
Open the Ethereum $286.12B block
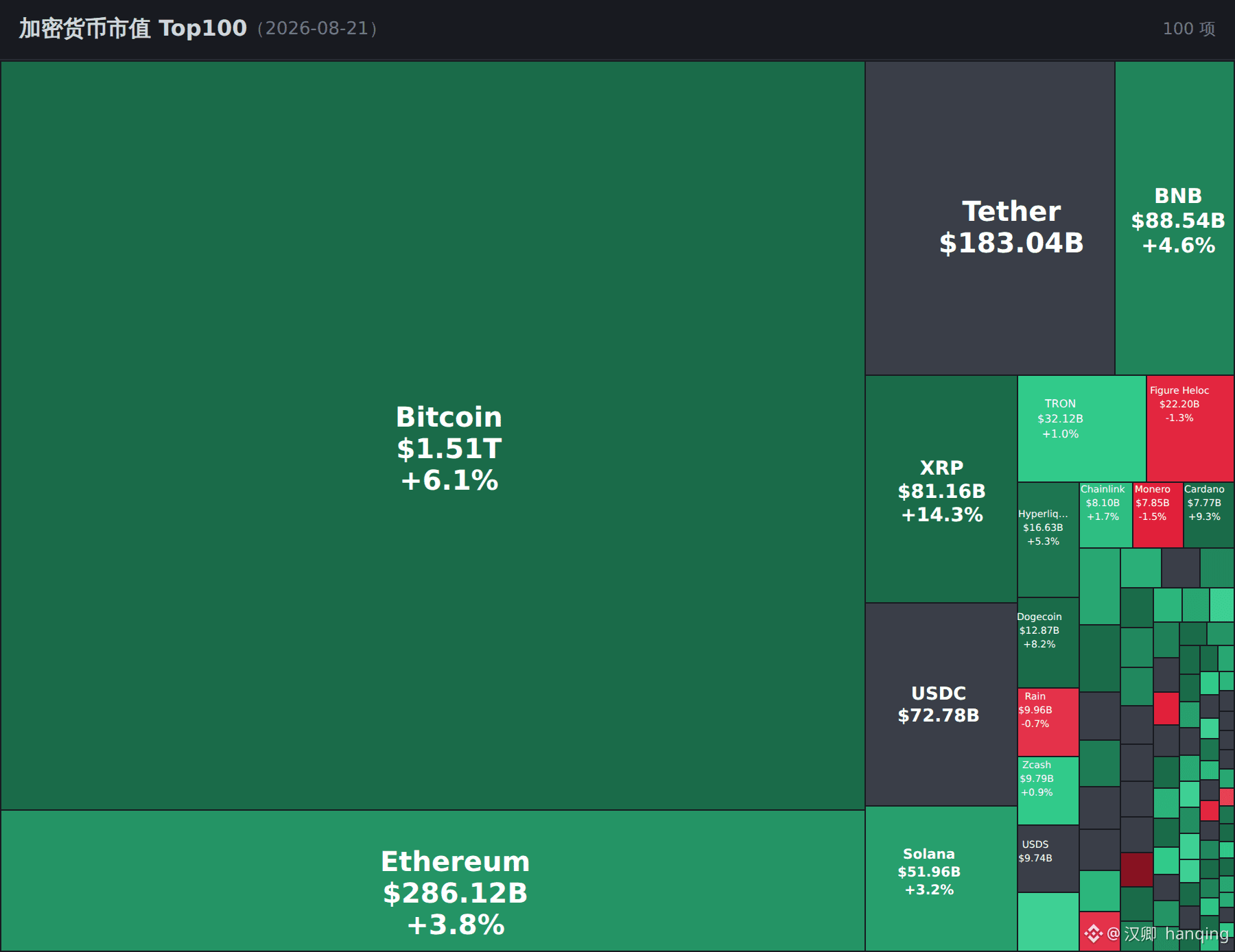click(432, 881)
